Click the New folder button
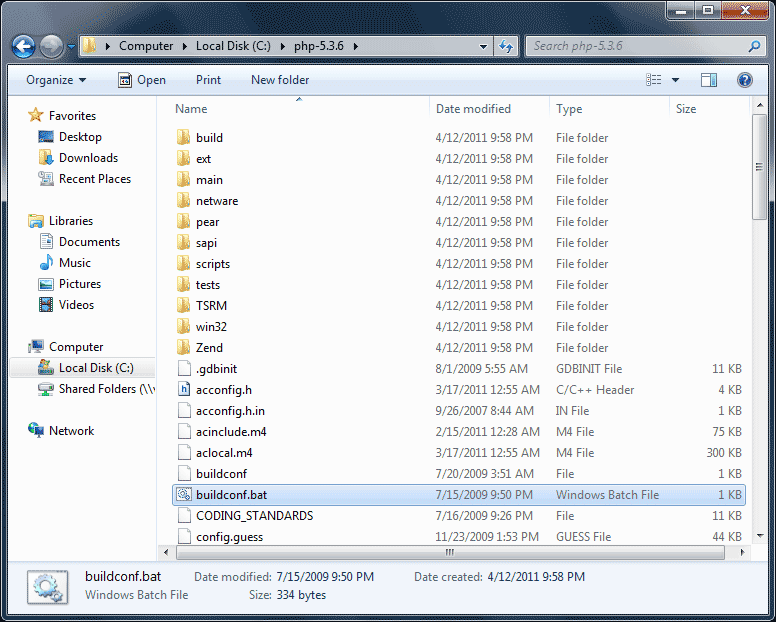This screenshot has height=622, width=776. tap(280, 80)
